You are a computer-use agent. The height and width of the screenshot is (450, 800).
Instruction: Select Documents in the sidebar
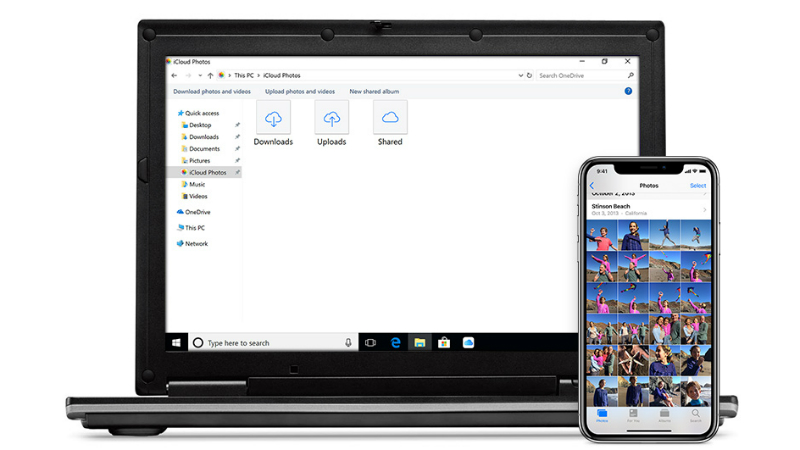pos(201,149)
